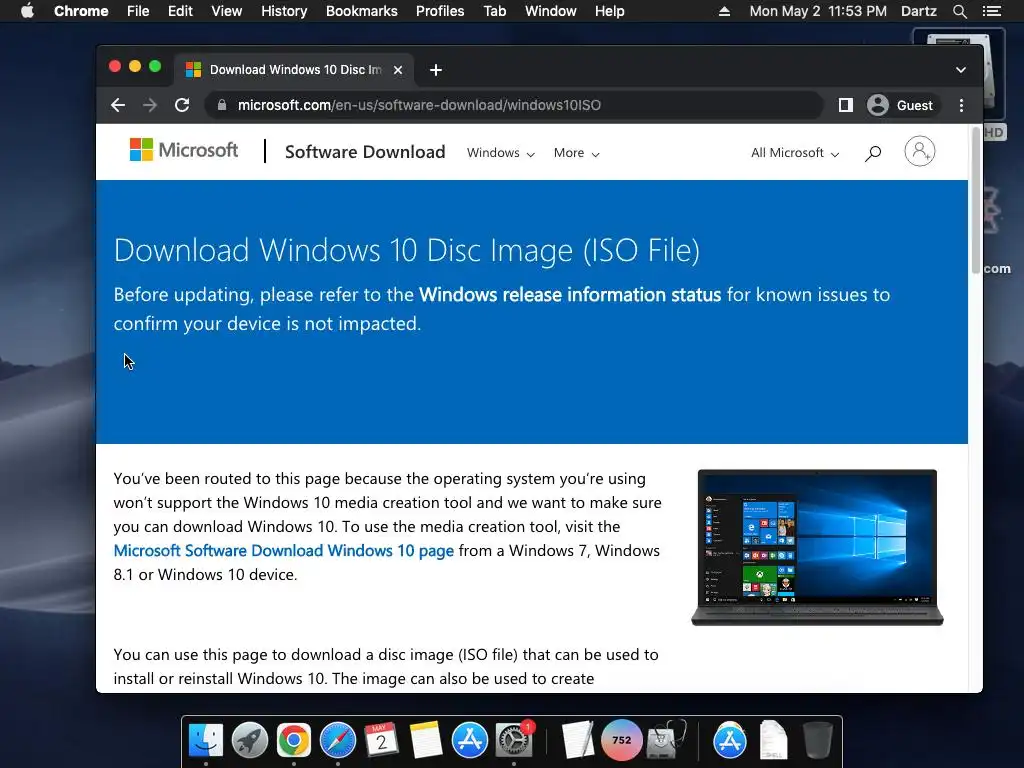
Task: Open Spotlight search in menu bar
Action: tap(960, 11)
